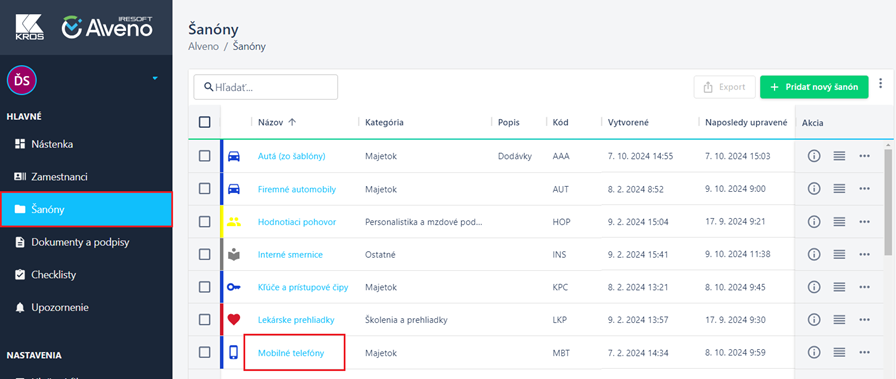
Task: Open three-dot actions for Lekárske prehliadky row
Action: 864,320
